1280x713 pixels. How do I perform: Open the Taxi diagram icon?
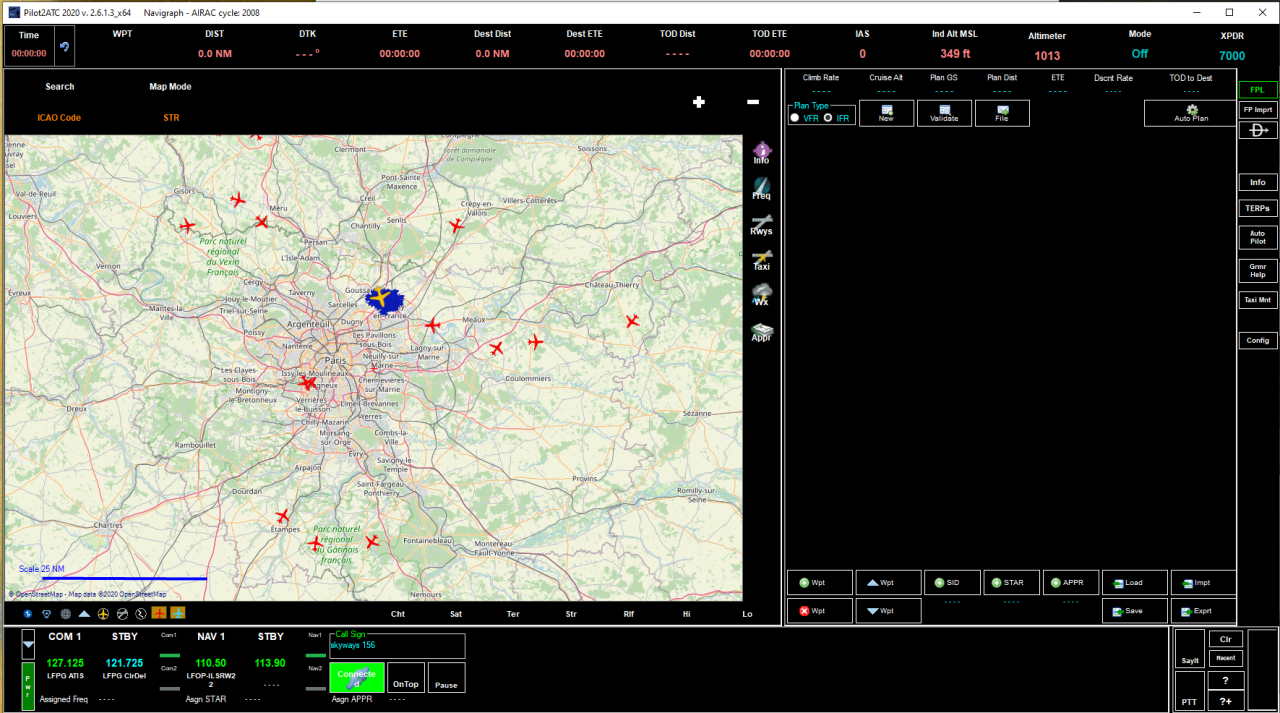pos(761,260)
